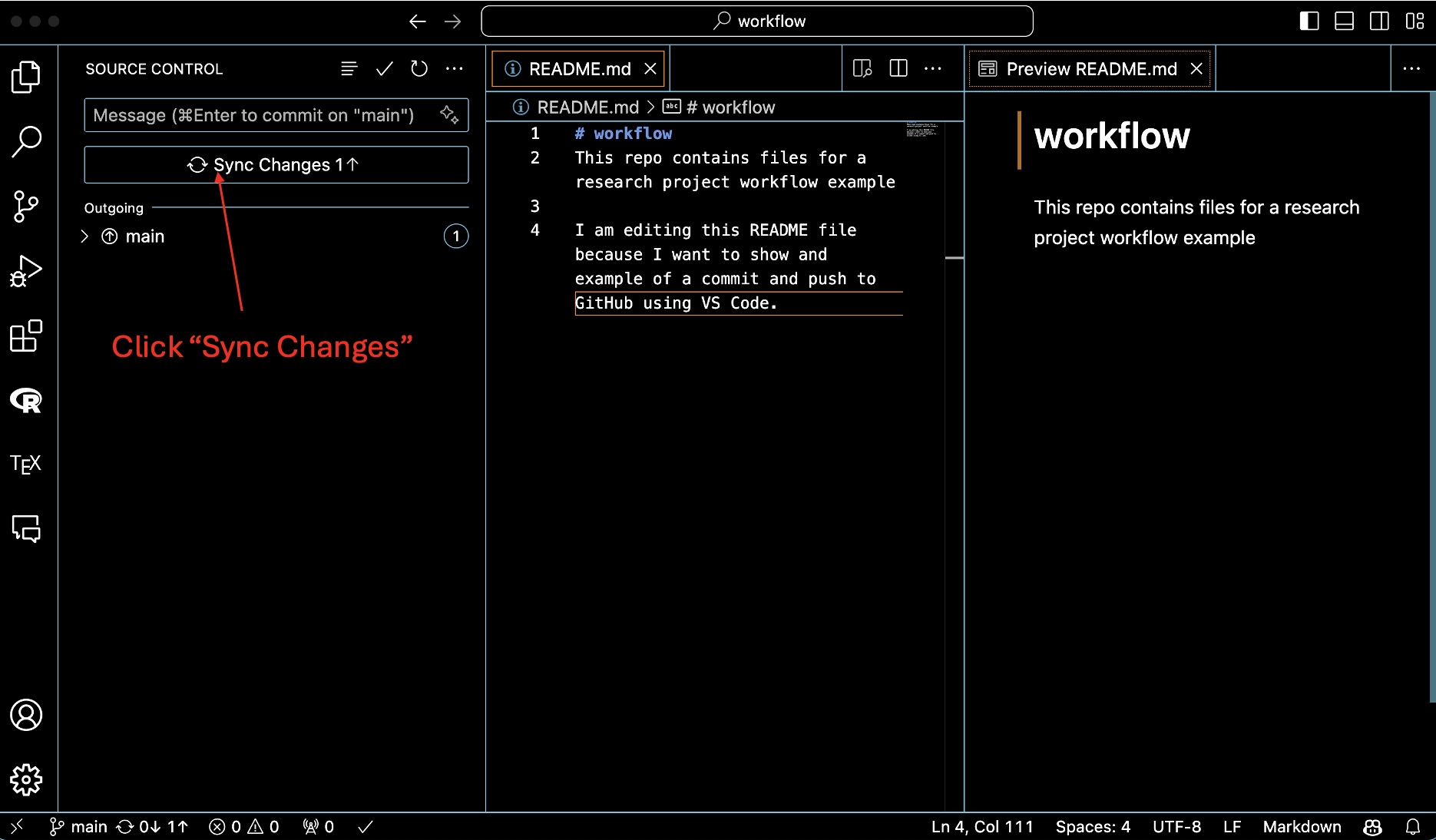Click the preview pane scrollbar
The height and width of the screenshot is (840, 1436).
point(1432,397)
